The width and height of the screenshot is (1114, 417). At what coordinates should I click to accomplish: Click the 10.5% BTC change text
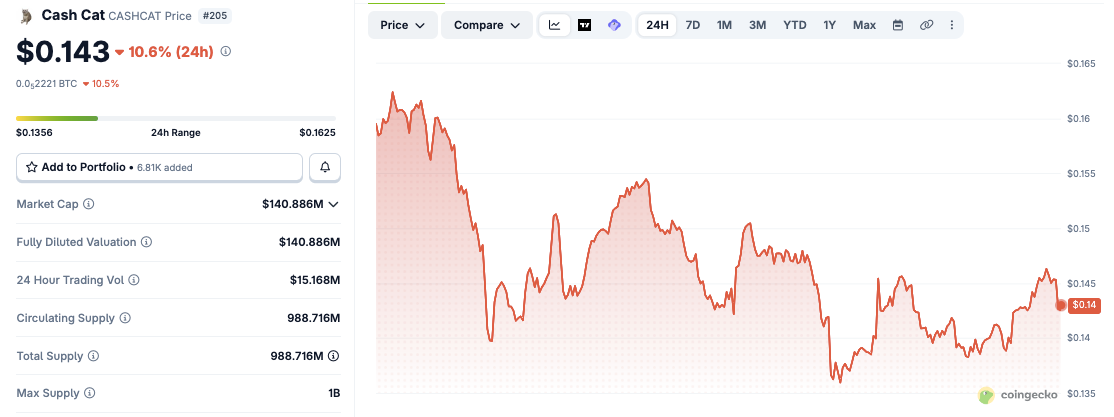click(x=105, y=84)
